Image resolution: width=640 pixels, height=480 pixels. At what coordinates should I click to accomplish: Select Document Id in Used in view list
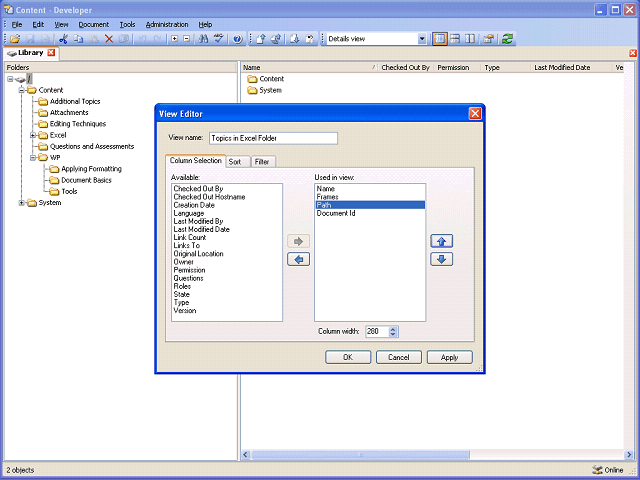(336, 213)
